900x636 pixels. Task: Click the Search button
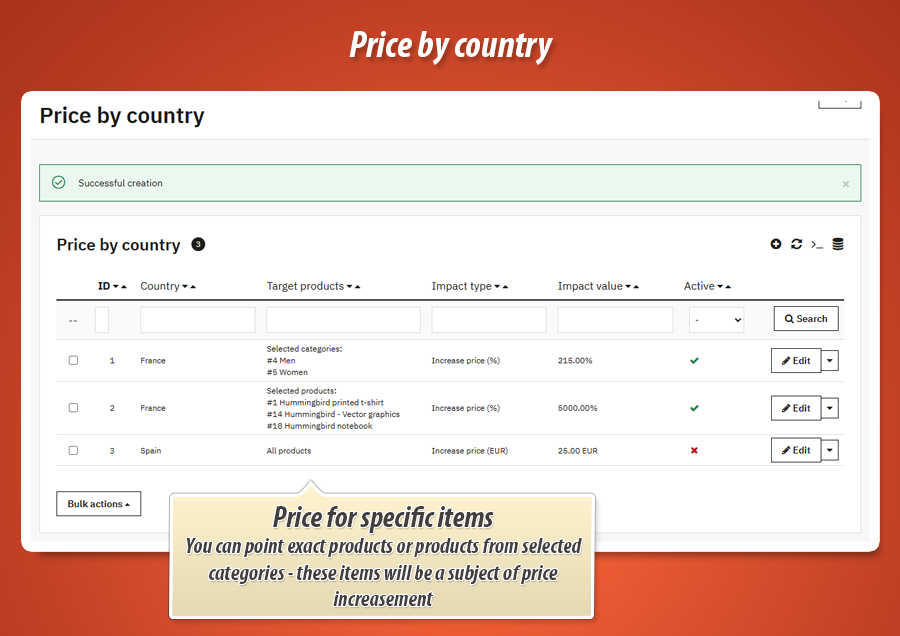coord(806,319)
